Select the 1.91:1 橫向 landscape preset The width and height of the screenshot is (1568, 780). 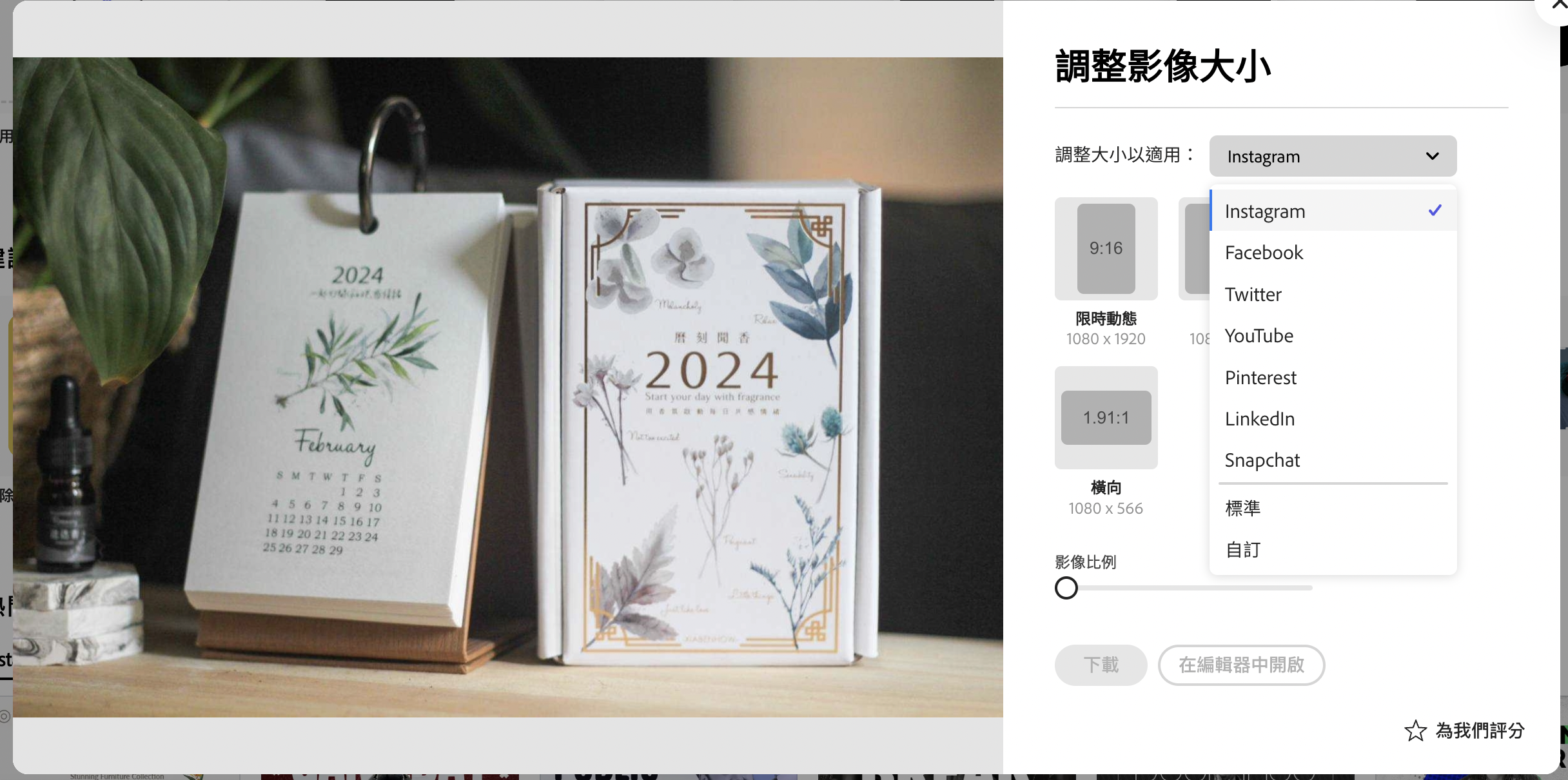[x=1106, y=418]
